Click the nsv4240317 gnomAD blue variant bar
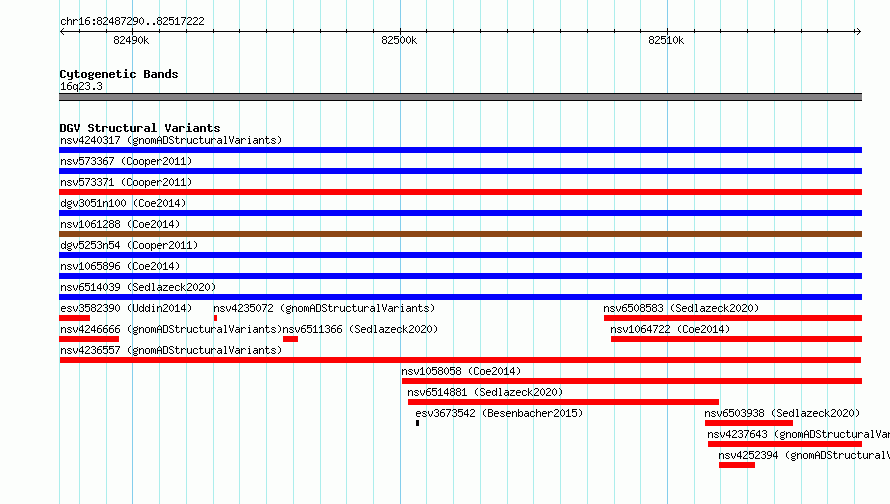This screenshot has width=890, height=504. point(460,150)
